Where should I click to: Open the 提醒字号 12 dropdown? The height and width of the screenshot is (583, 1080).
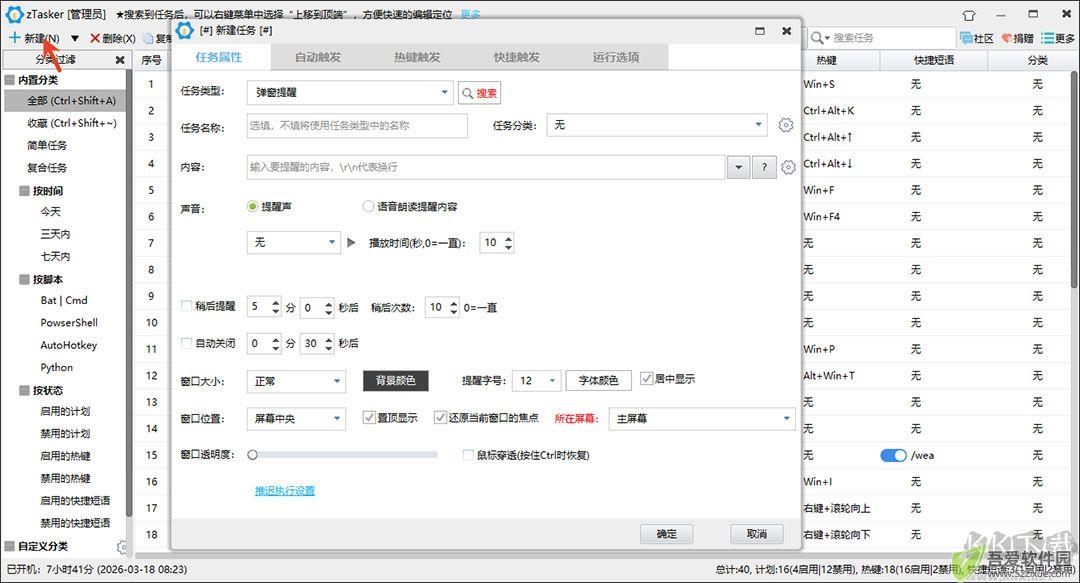[x=537, y=380]
